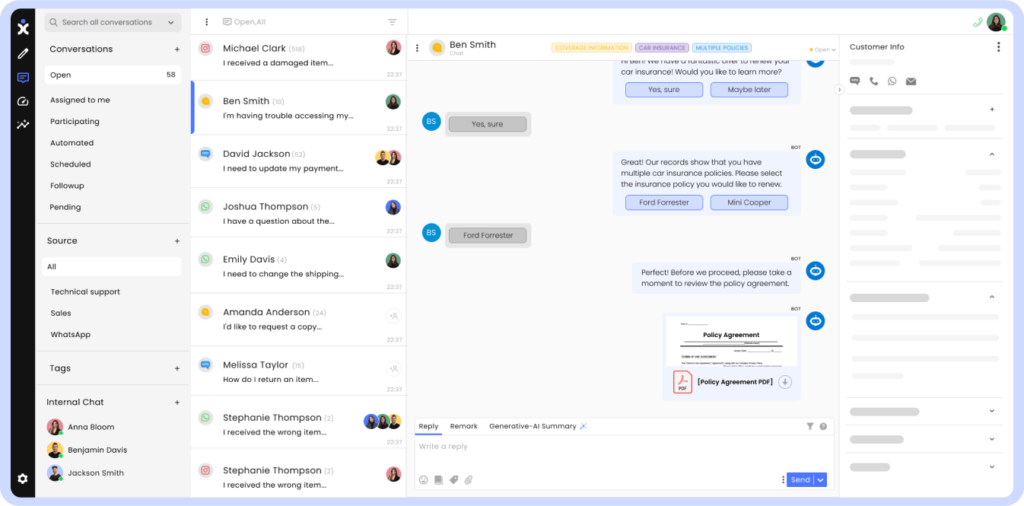Assign agent to Amanda Anderson conversation
Viewport: 1024px width, 506px height.
click(393, 316)
